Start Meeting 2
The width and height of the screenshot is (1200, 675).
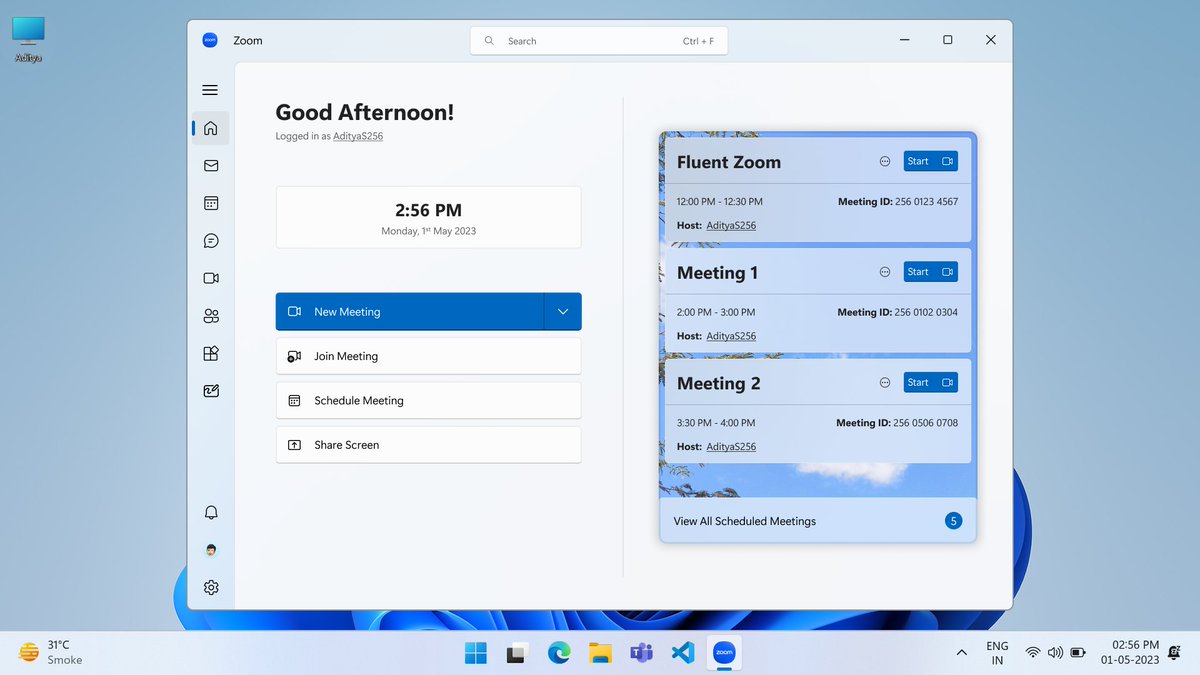tap(931, 382)
